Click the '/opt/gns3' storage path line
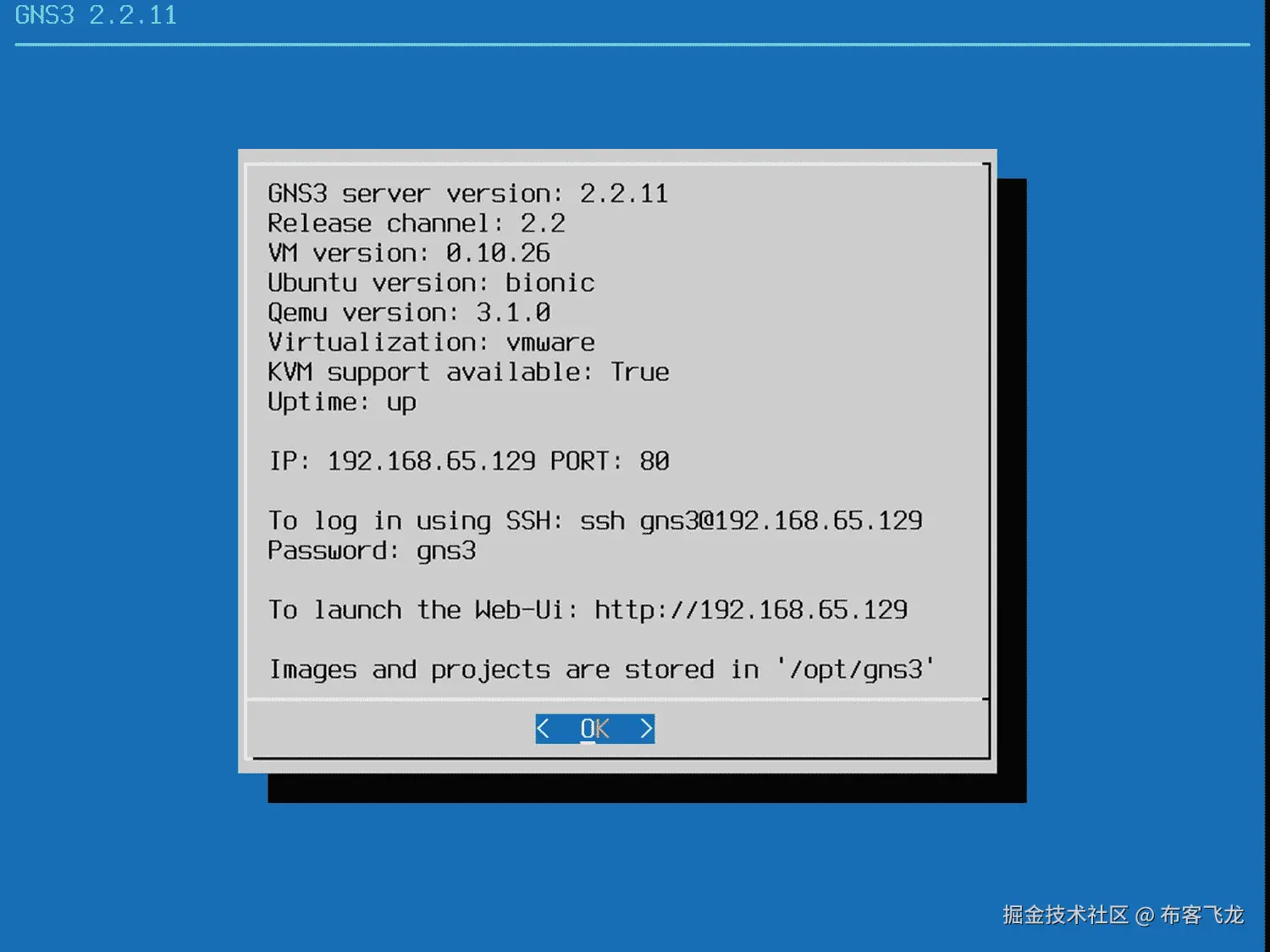 tap(602, 669)
